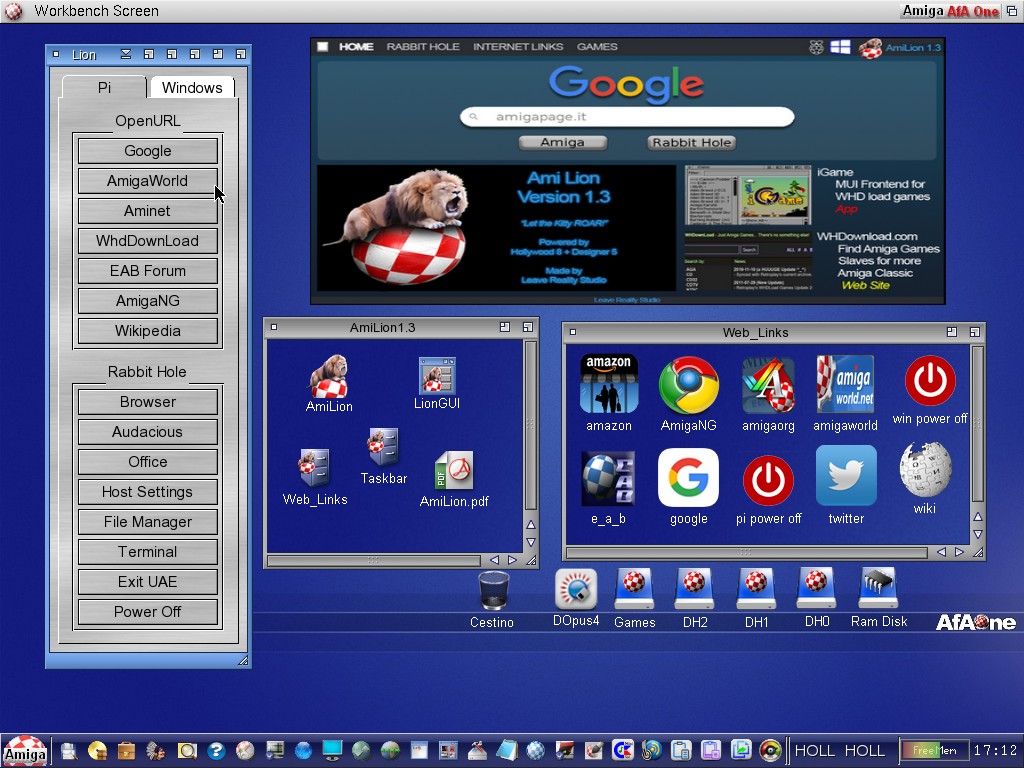Switch to the Windows tab in Lion panel
The image size is (1024, 768).
192,88
